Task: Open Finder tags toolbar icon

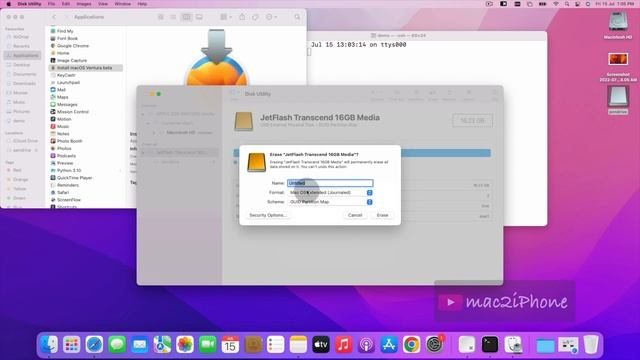Action: click(256, 17)
